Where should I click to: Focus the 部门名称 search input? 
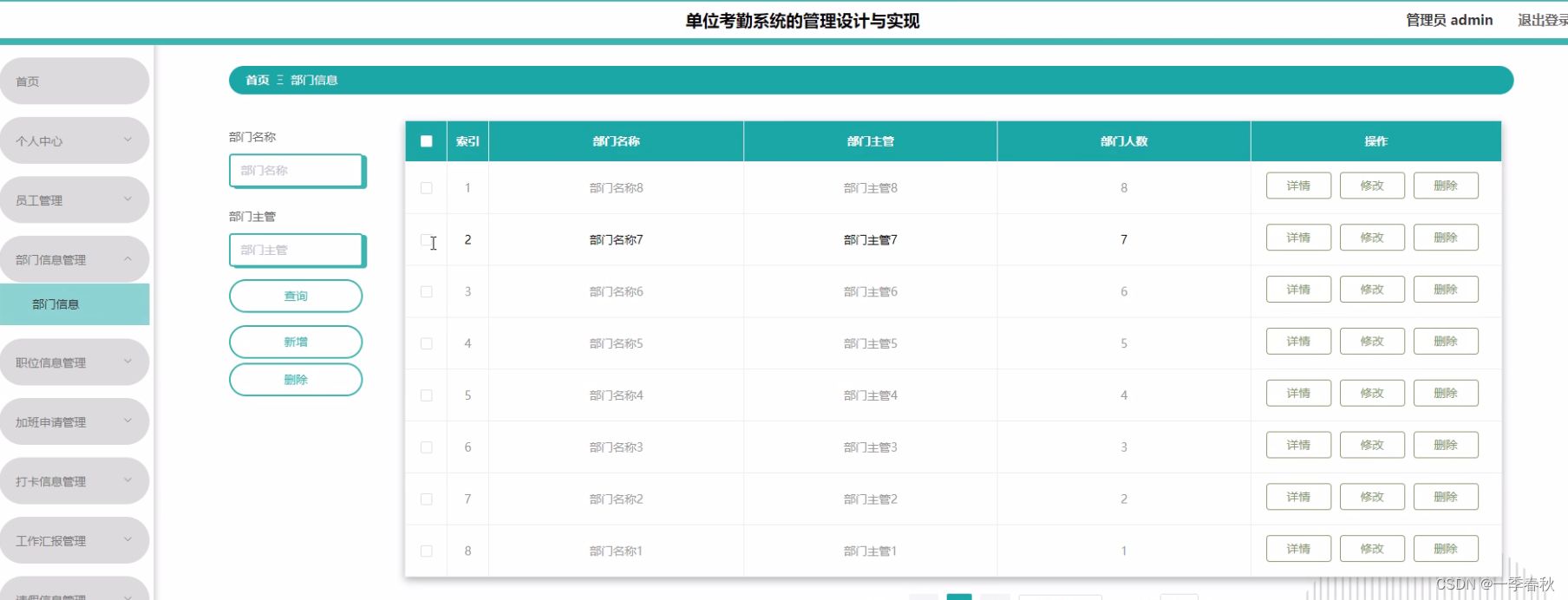tap(296, 171)
